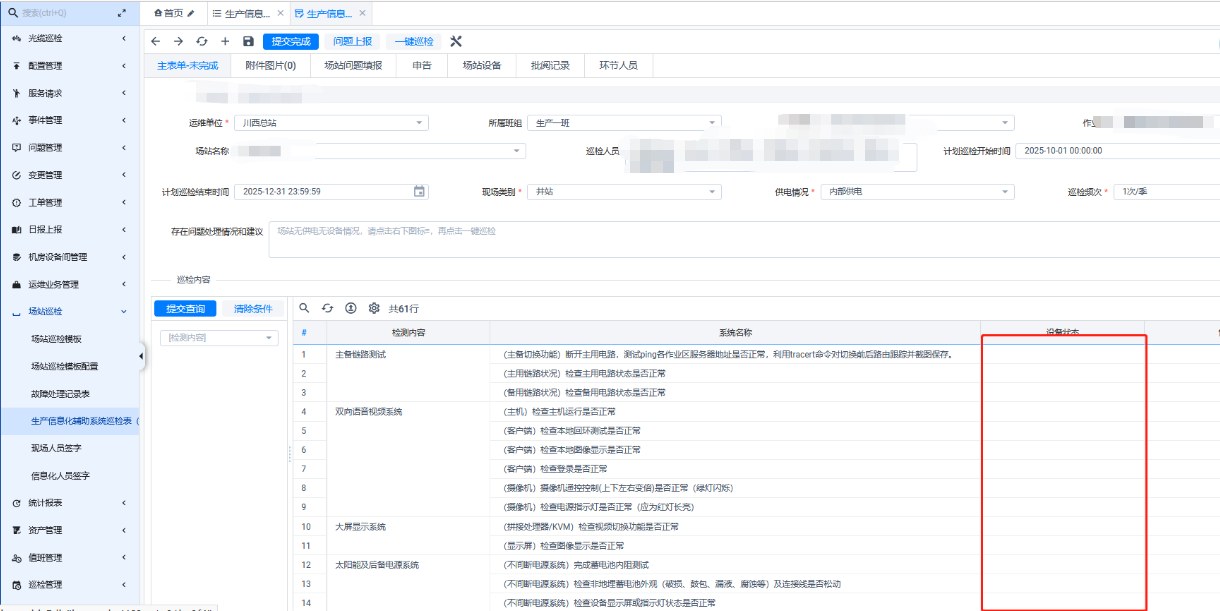
Task: Open the wrench tools icon
Action: [456, 41]
